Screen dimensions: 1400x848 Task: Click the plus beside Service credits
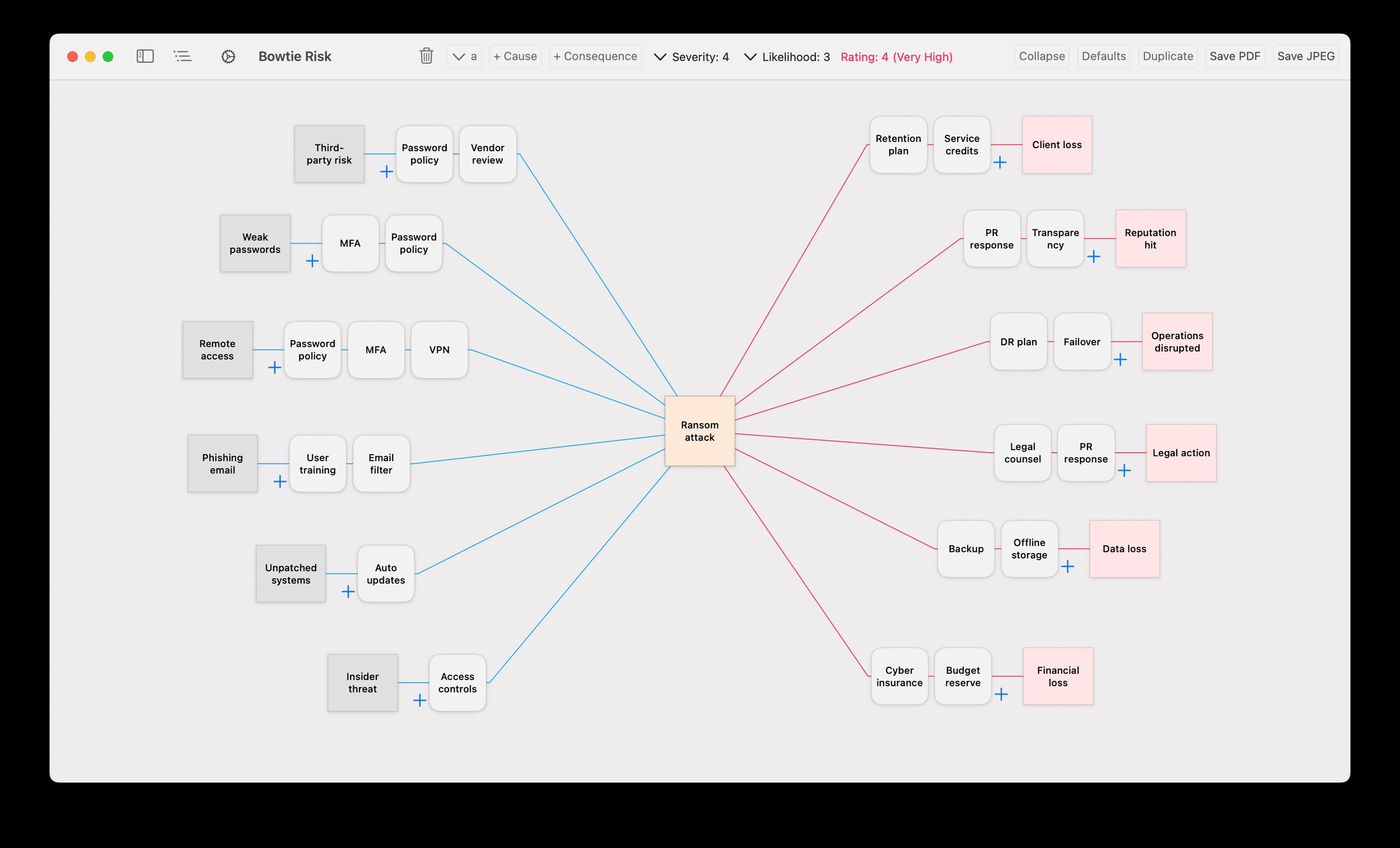click(1000, 162)
